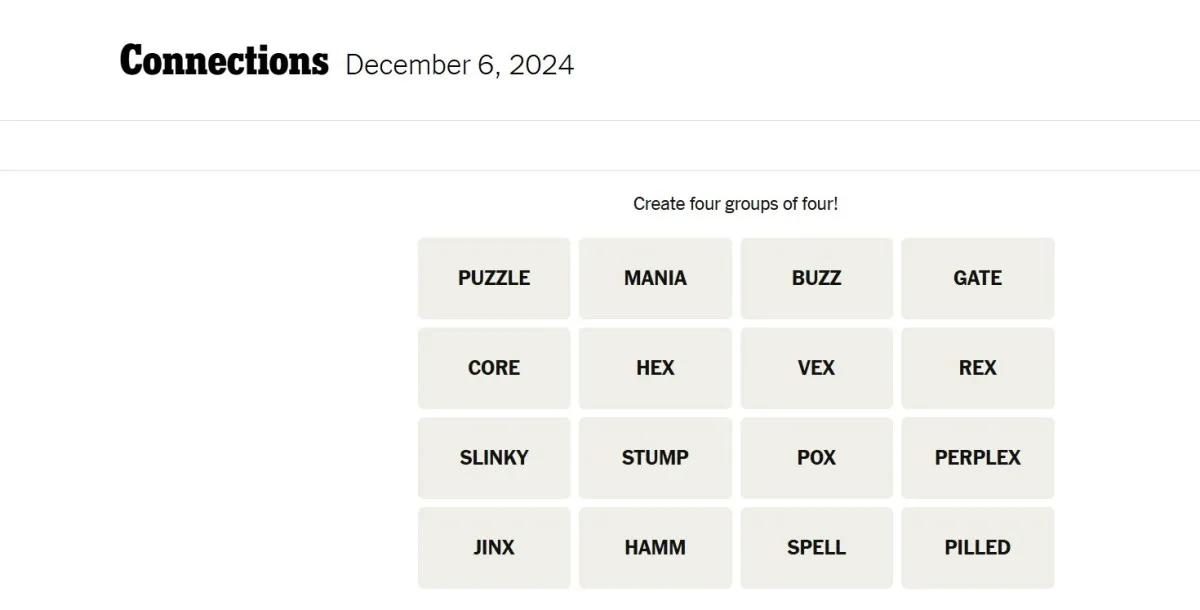Click the December 6, 2024 date
Image resolution: width=1200 pixels, height=610 pixels.
point(459,66)
